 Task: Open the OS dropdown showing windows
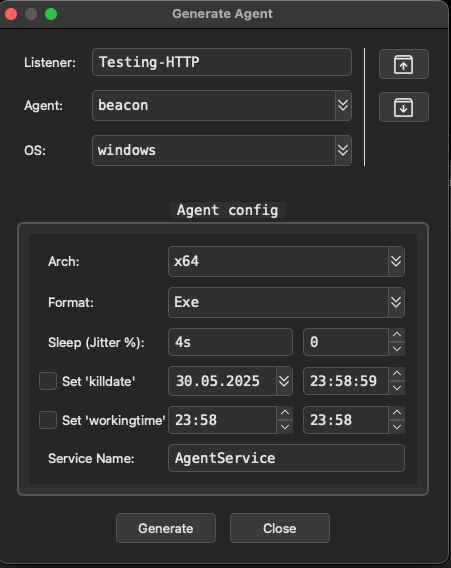(222, 150)
